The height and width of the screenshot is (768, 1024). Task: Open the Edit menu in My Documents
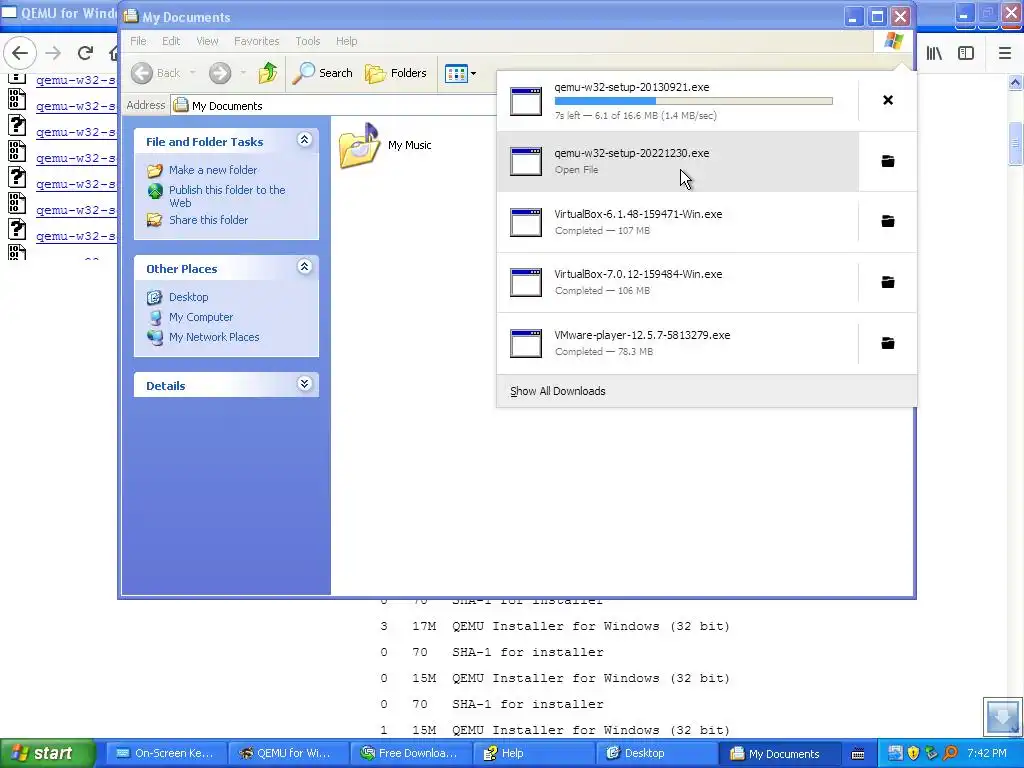point(171,41)
